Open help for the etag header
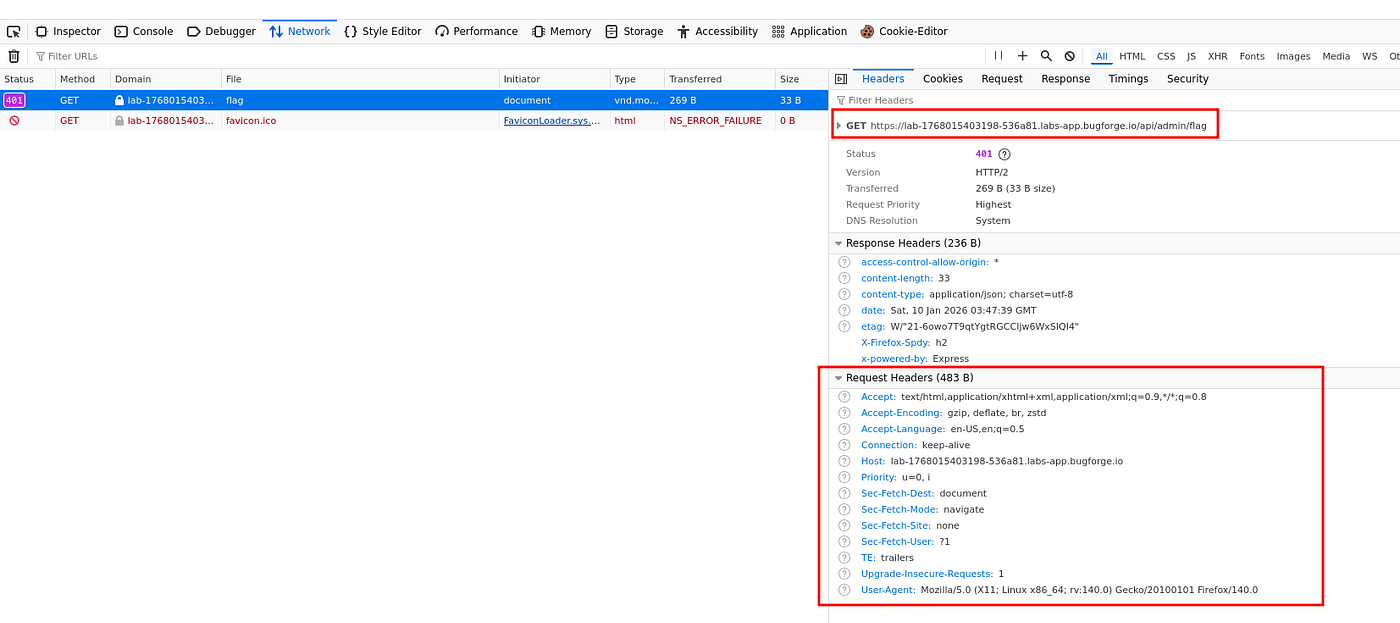The height and width of the screenshot is (623, 1400). 844,326
